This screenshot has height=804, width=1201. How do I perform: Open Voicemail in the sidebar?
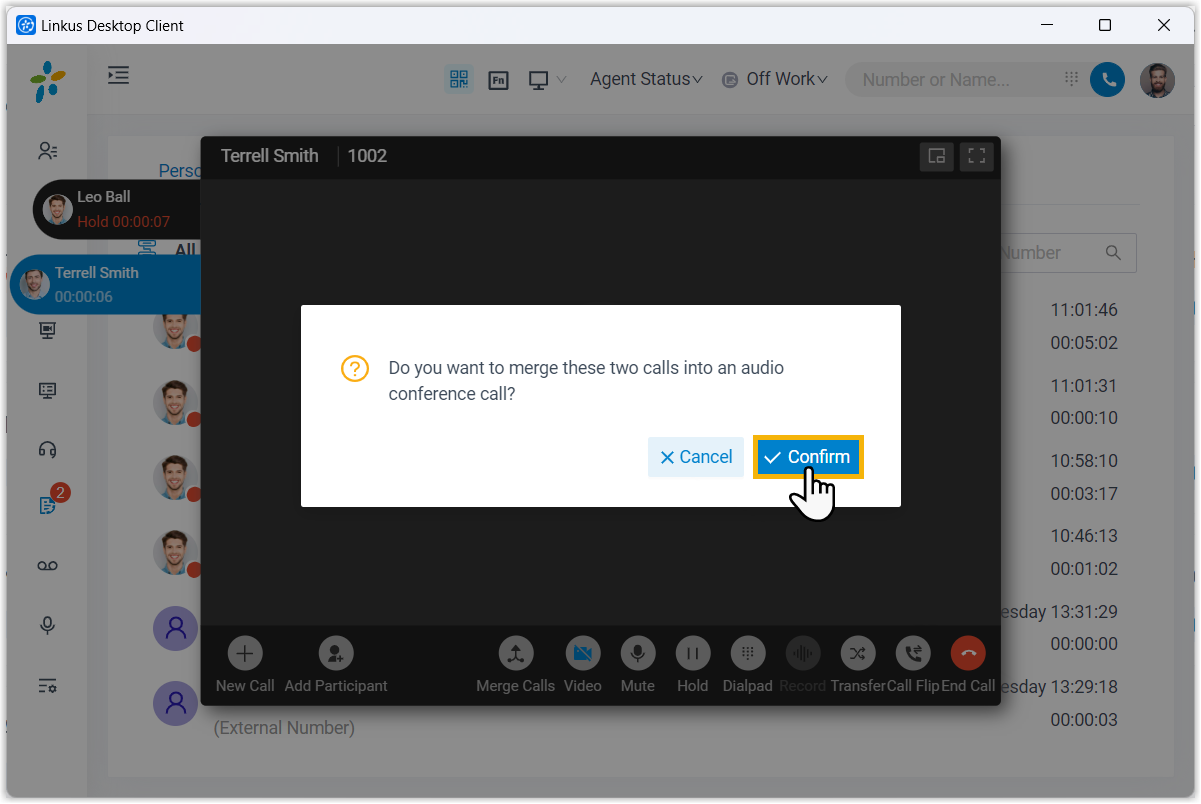click(47, 566)
